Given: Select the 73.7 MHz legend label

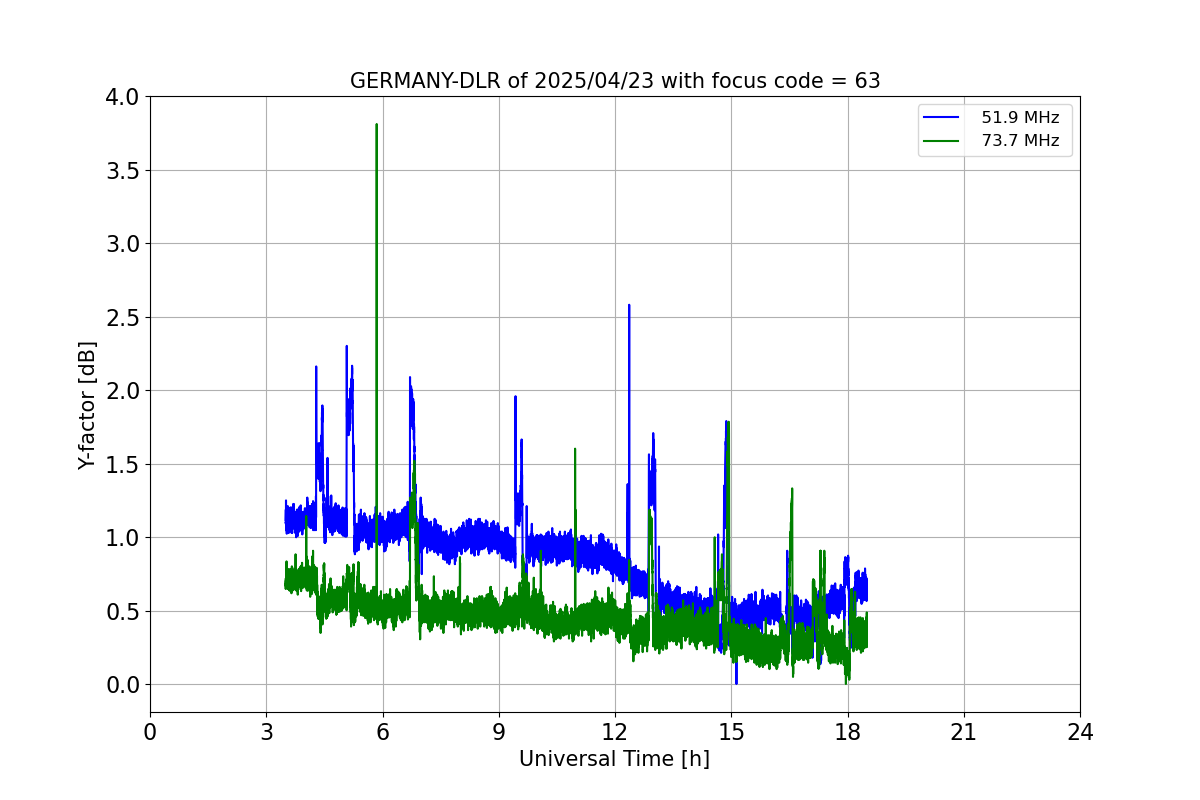Looking at the screenshot, I should tap(1020, 141).
